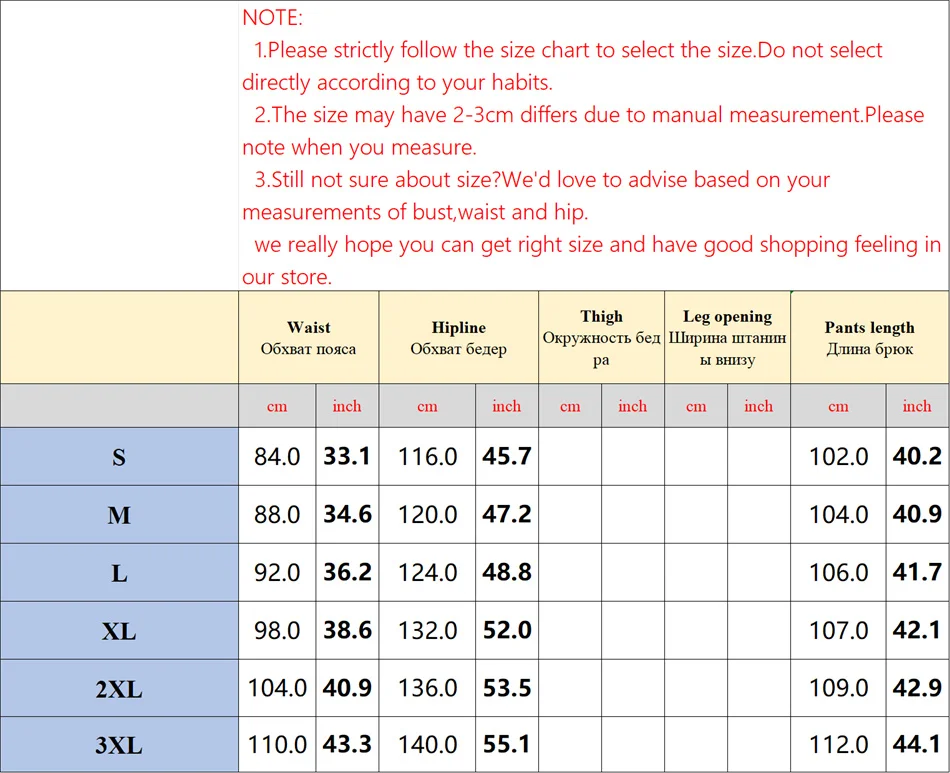
Task: Select the 3XL waist value "110.0"
Action: (277, 745)
